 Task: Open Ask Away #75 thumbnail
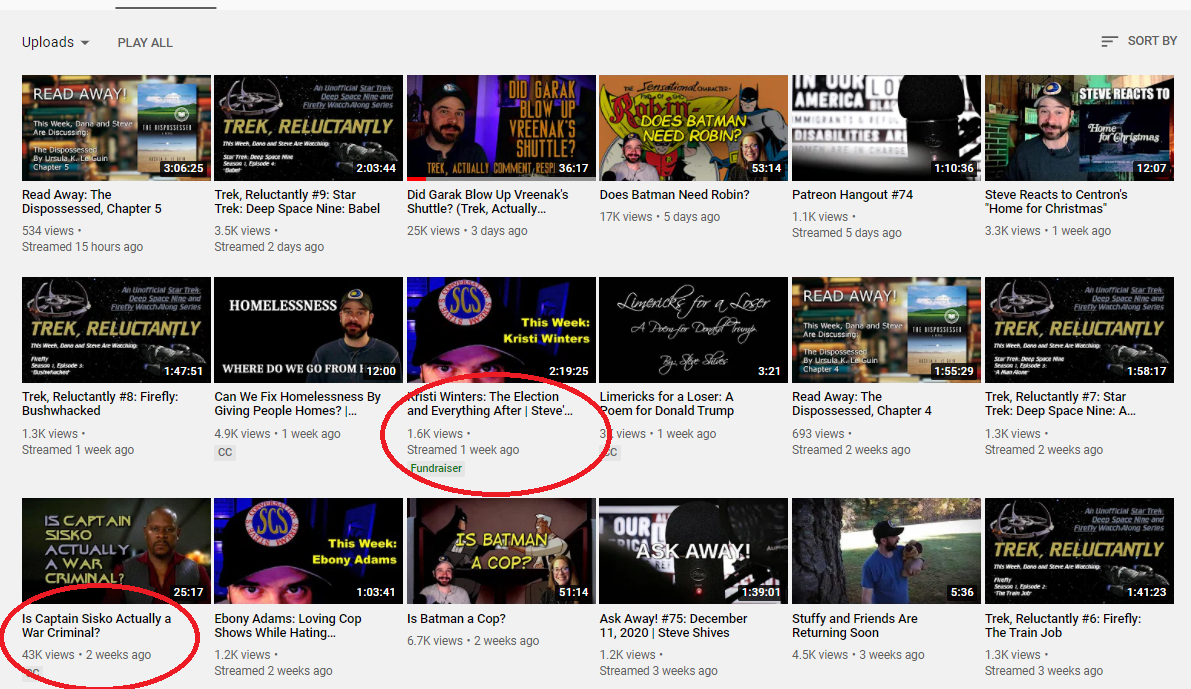pos(693,551)
